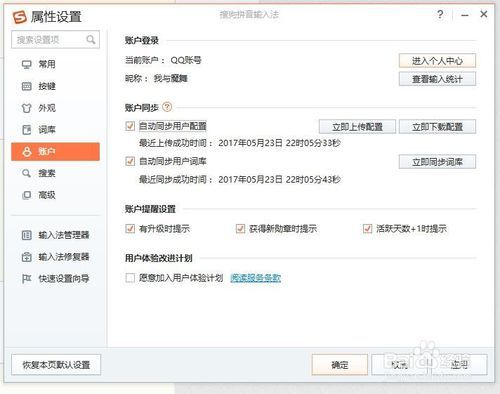Click the Sogou logo icon in title bar
The height and width of the screenshot is (394, 500).
click(20, 17)
